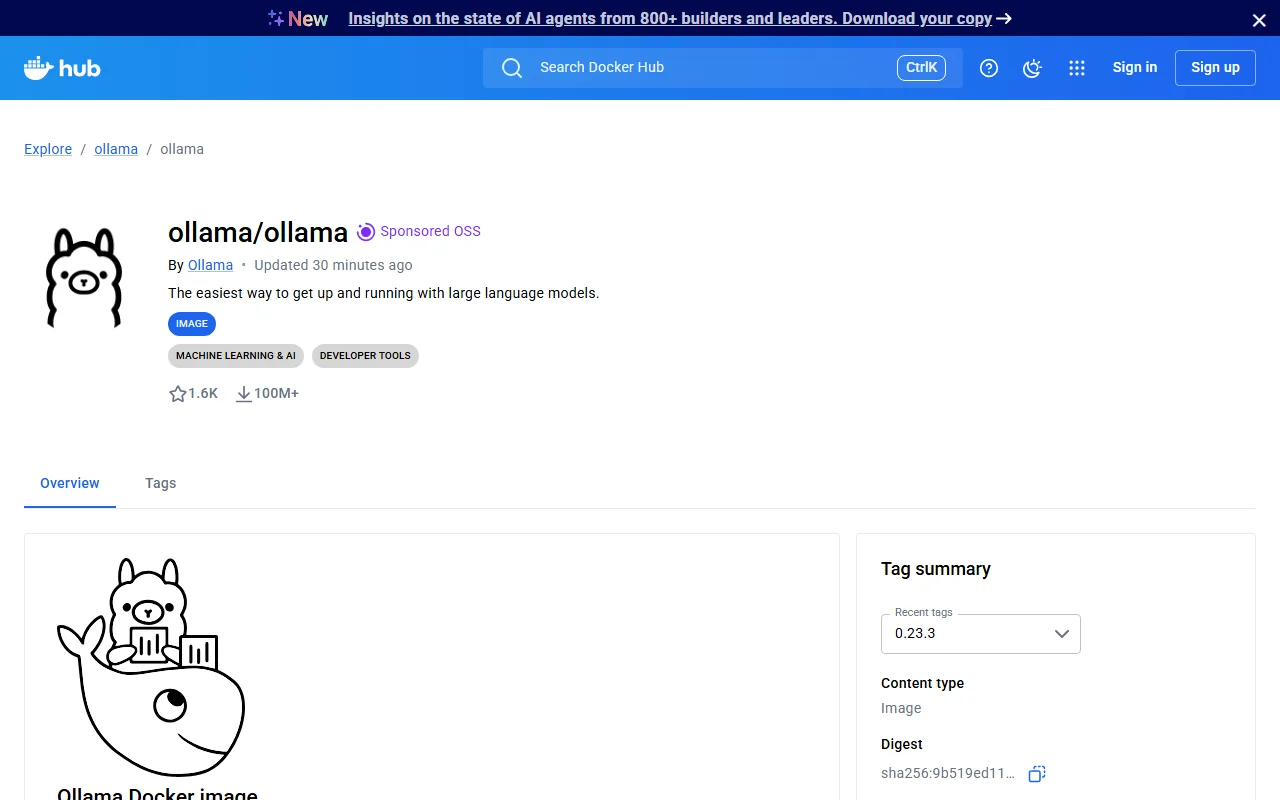Switch to the Tags tab
The image size is (1280, 800).
pos(160,483)
